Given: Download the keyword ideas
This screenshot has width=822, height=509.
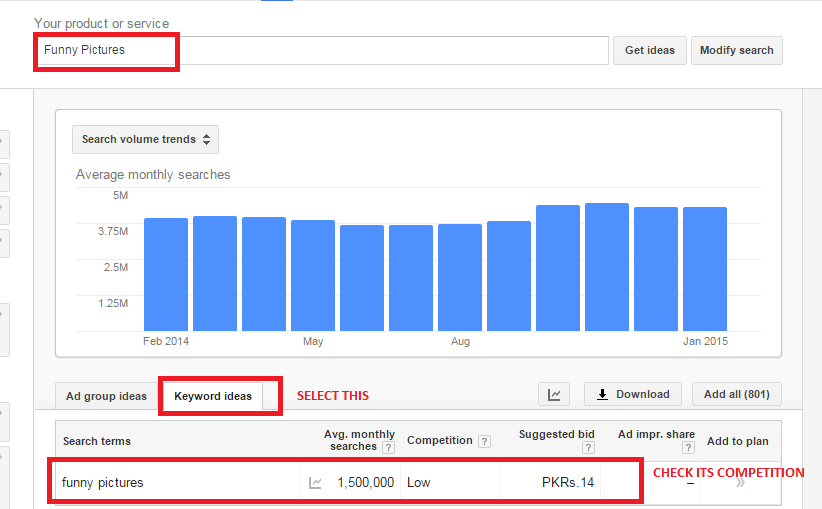Looking at the screenshot, I should pyautogui.click(x=633, y=394).
